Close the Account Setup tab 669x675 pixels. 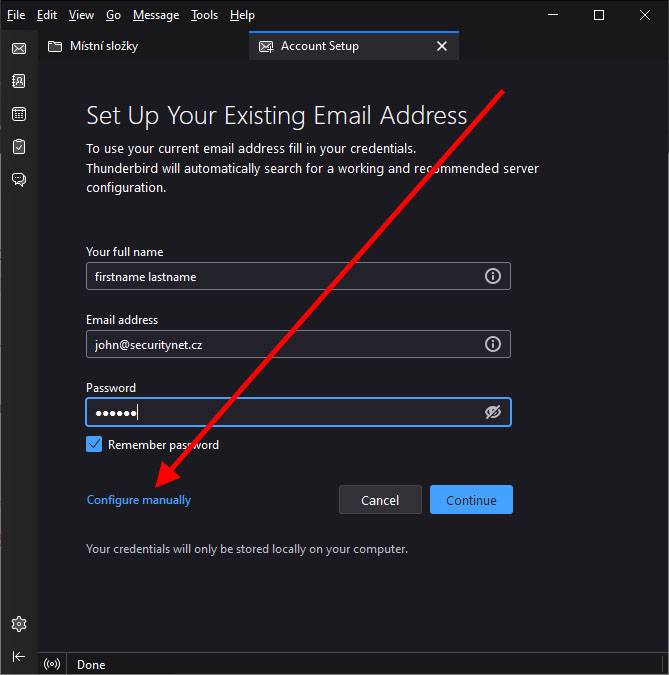(x=442, y=46)
